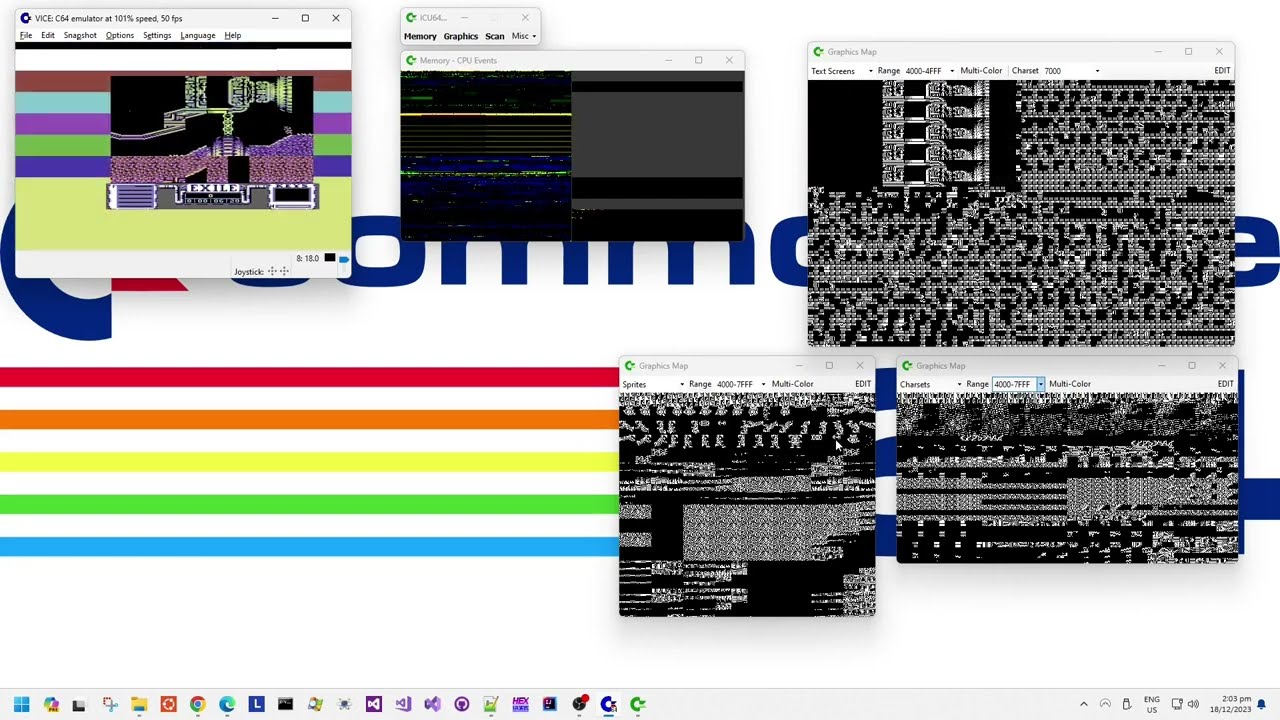Click the Sprites graphics map canvas
The image size is (1280, 720).
[x=747, y=504]
